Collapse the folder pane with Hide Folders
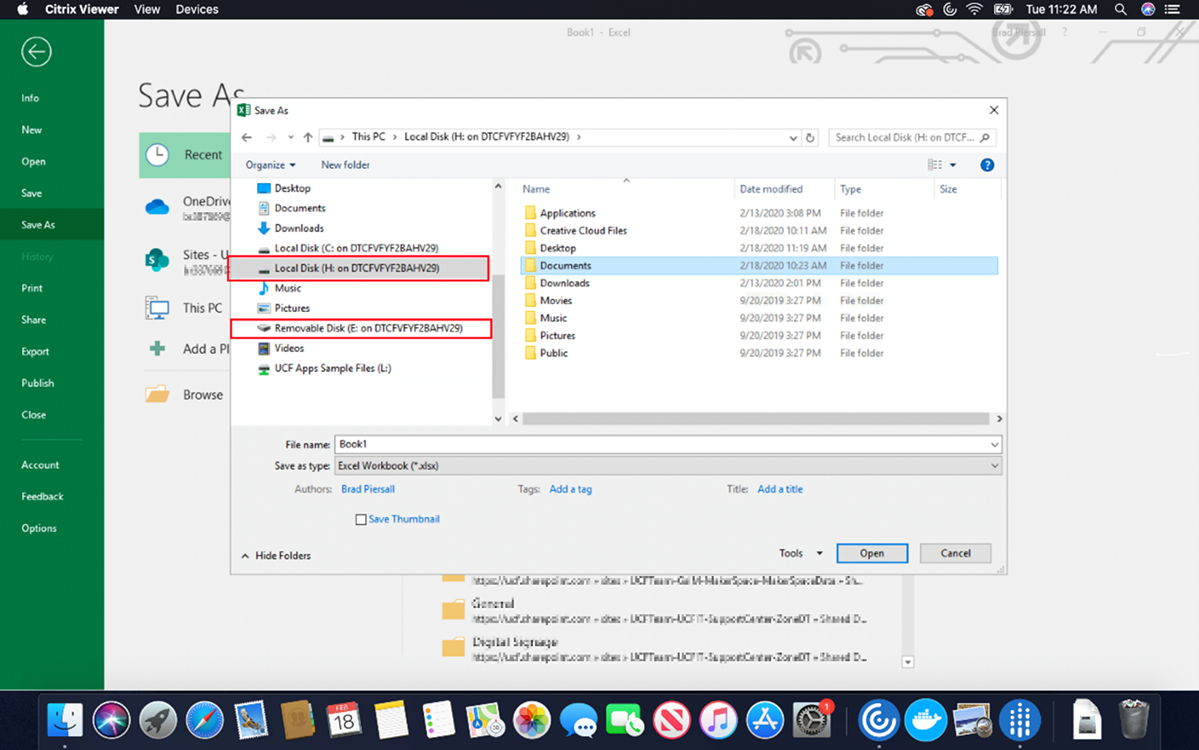The height and width of the screenshot is (750, 1199). tap(276, 556)
